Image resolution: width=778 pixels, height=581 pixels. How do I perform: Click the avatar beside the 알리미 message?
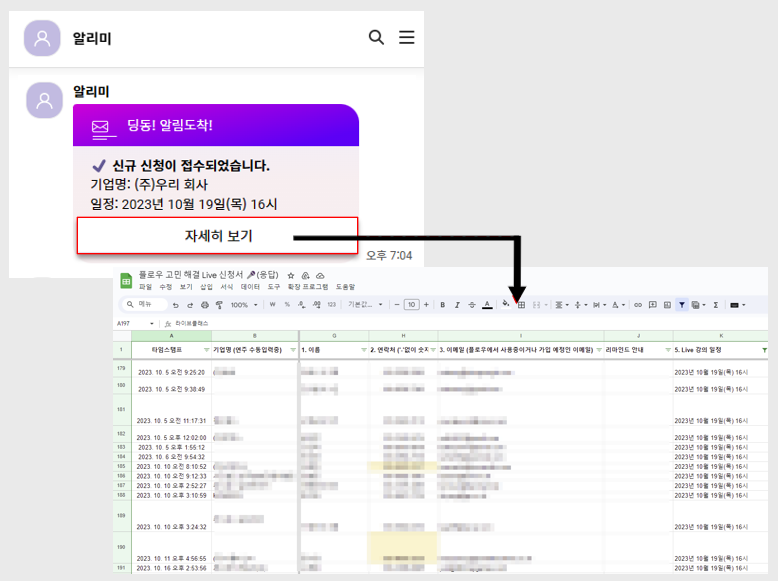[x=45, y=100]
